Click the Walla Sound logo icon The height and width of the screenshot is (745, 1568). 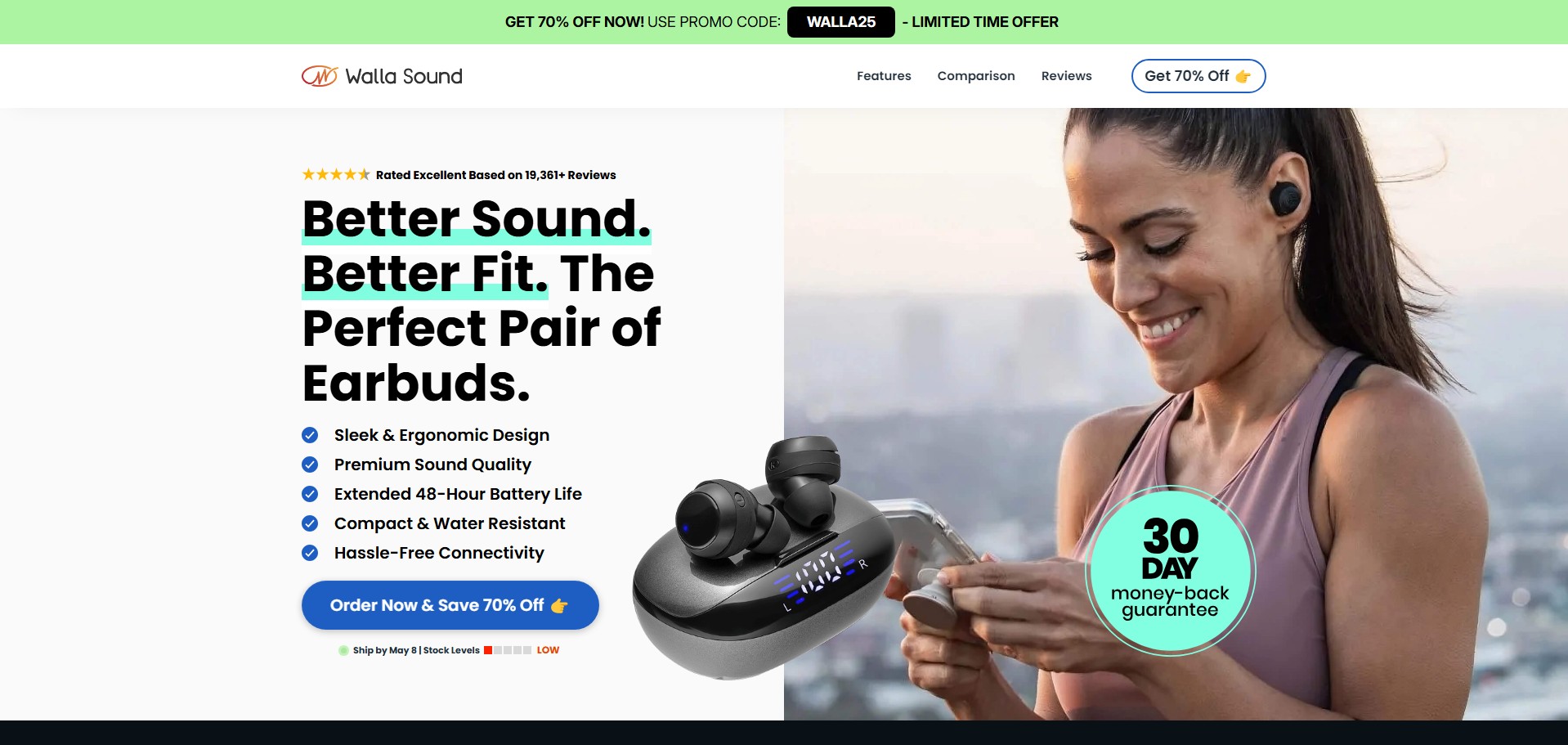pyautogui.click(x=320, y=76)
